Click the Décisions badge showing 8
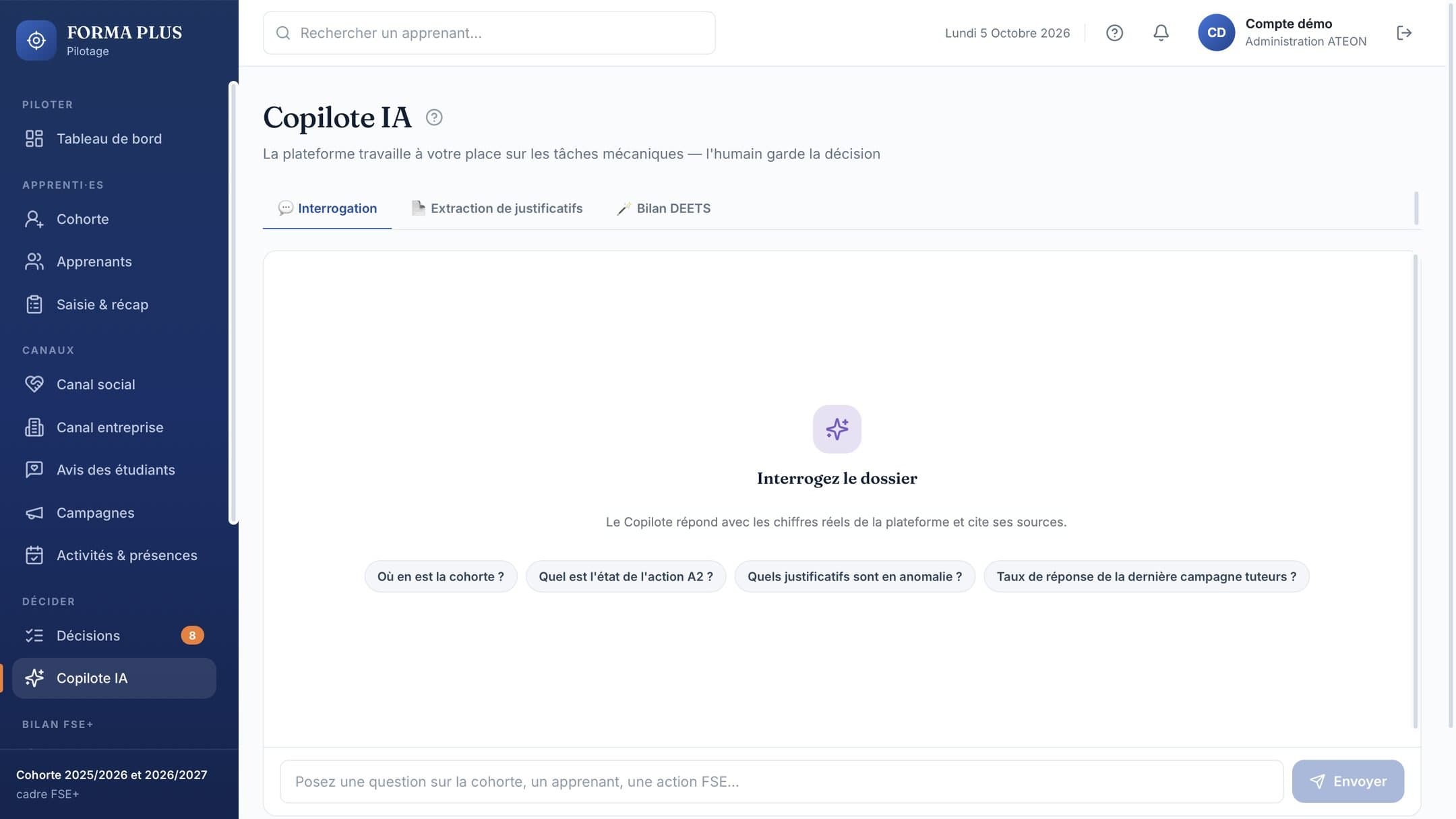Image resolution: width=1456 pixels, height=819 pixels. [192, 636]
